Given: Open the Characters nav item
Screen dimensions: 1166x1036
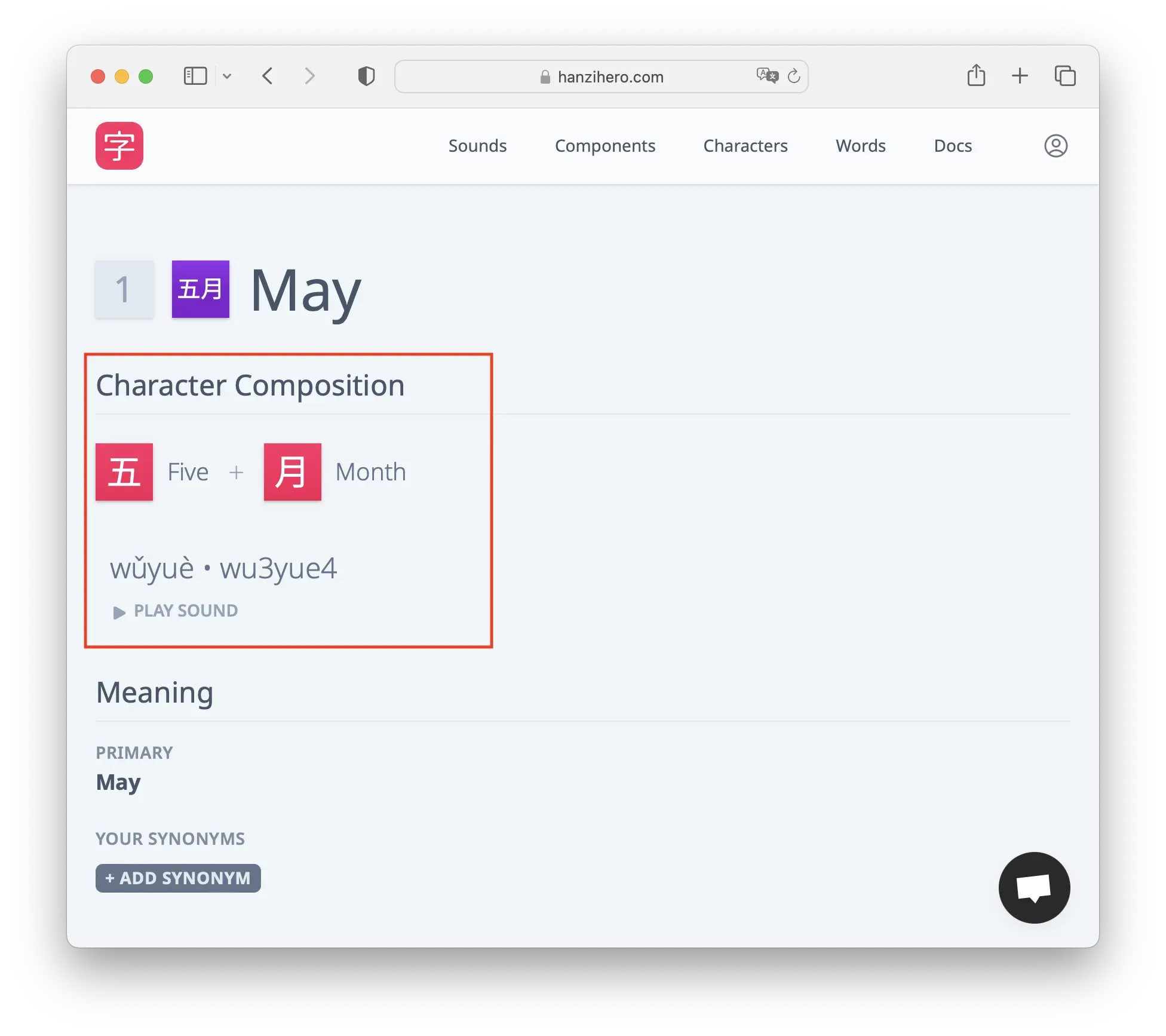Looking at the screenshot, I should pos(745,146).
